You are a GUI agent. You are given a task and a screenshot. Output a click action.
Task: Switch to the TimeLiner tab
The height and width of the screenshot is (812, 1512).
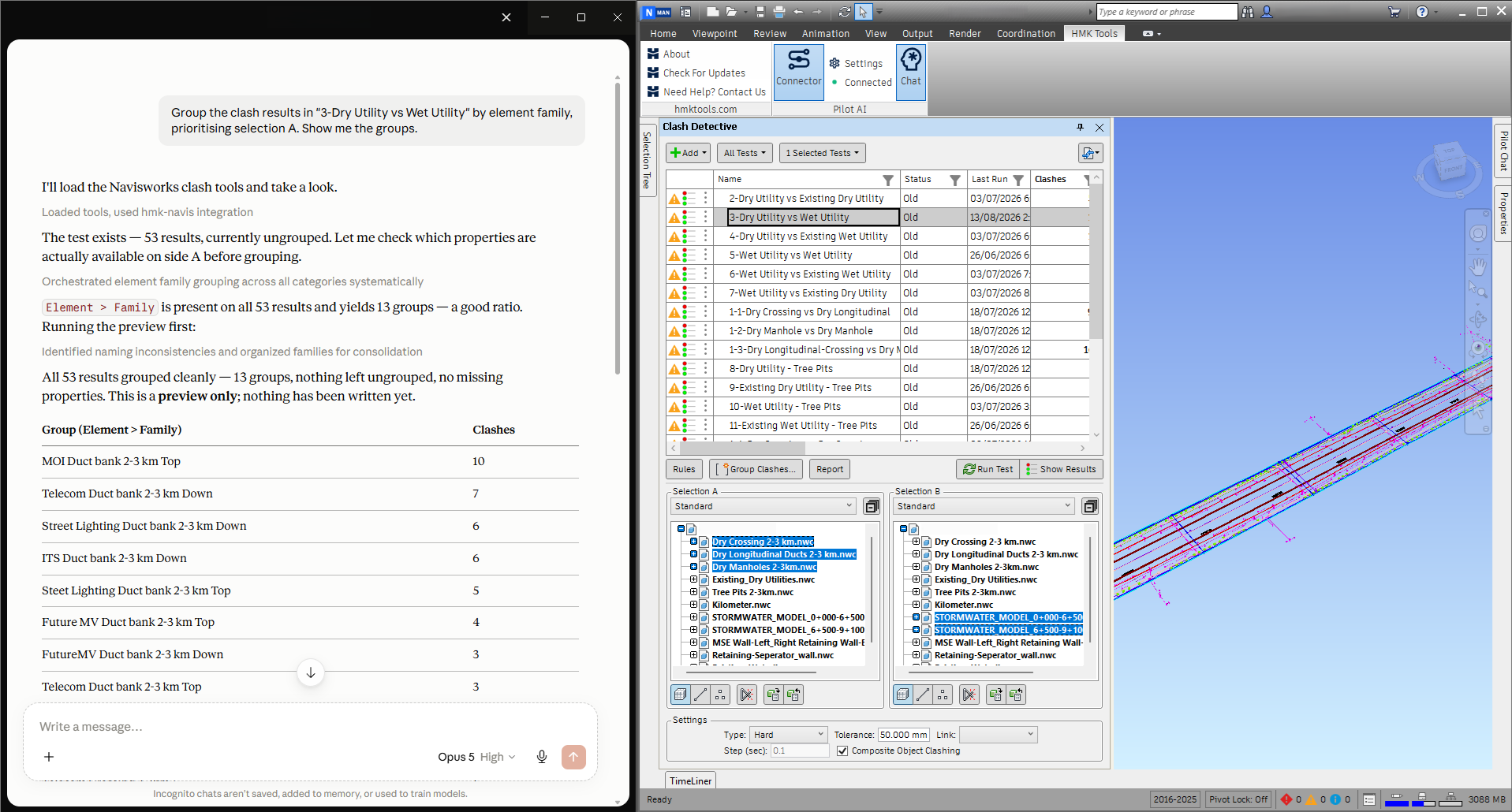point(690,780)
